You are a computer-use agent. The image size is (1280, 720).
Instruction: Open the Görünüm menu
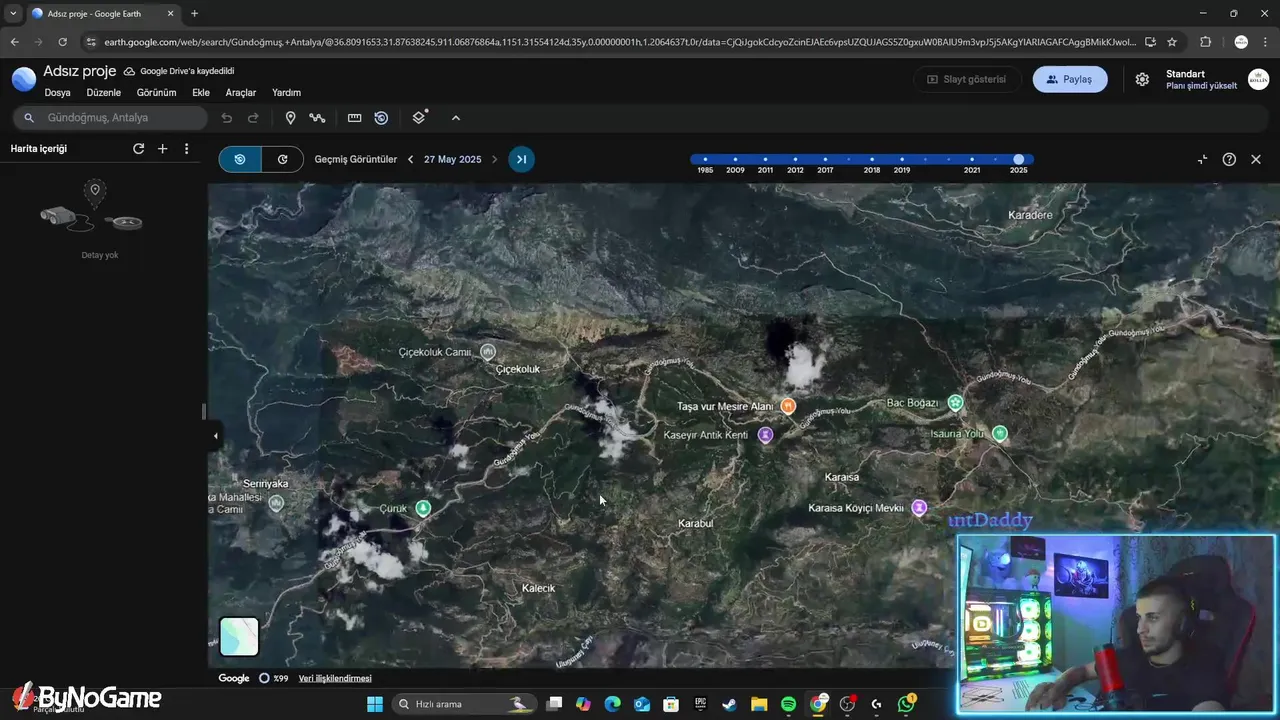coord(156,93)
